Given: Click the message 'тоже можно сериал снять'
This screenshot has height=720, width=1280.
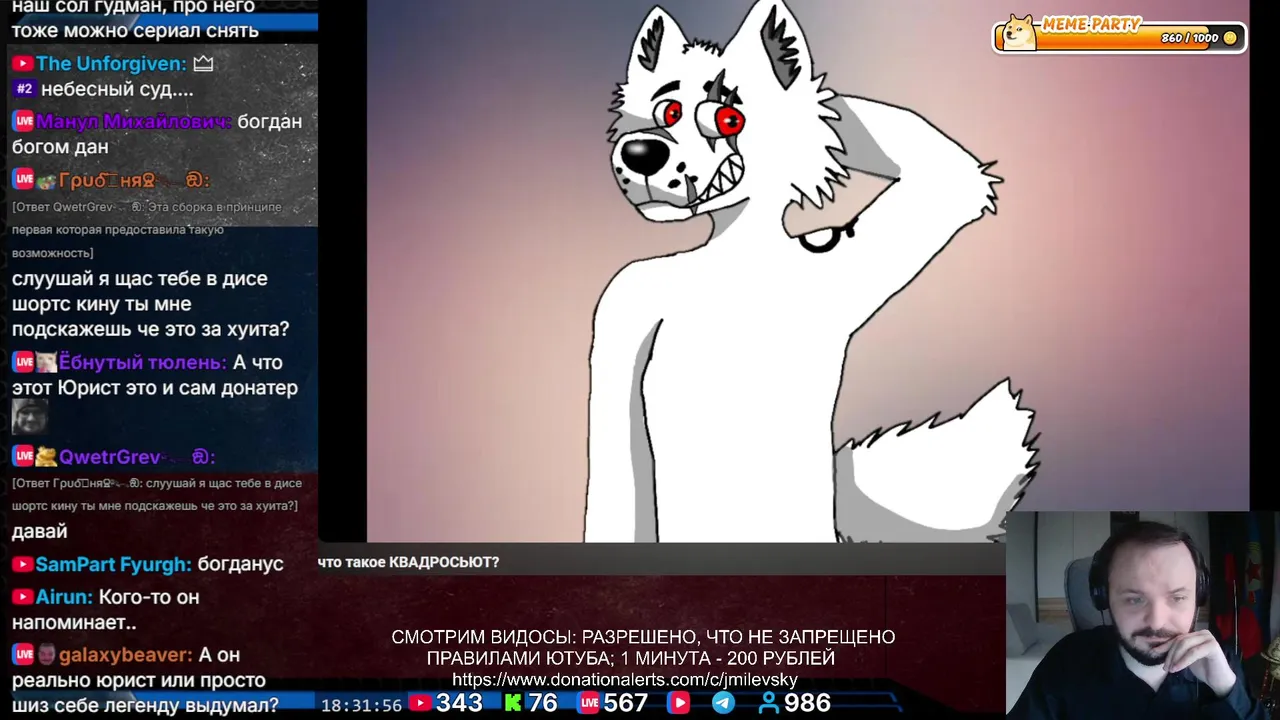Looking at the screenshot, I should 135,31.
